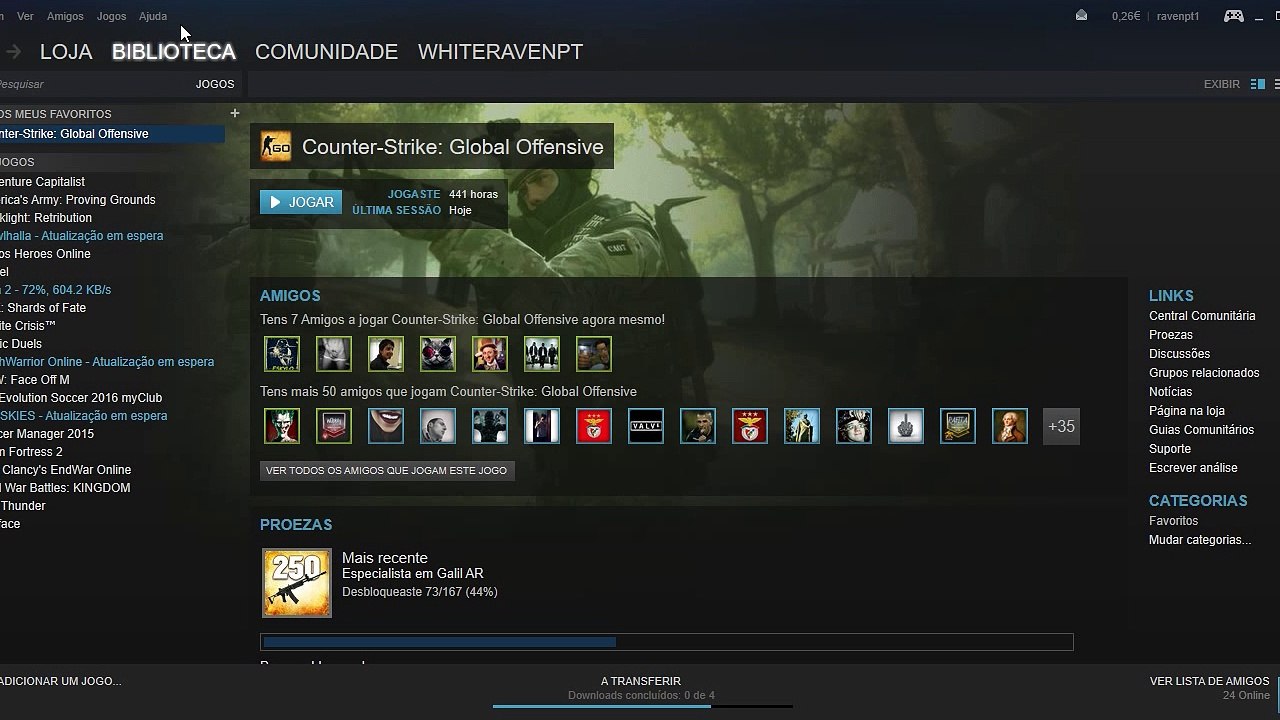Viewport: 1280px width, 720px height.
Task: Open Grupos relacionados link
Action: pyautogui.click(x=1204, y=373)
